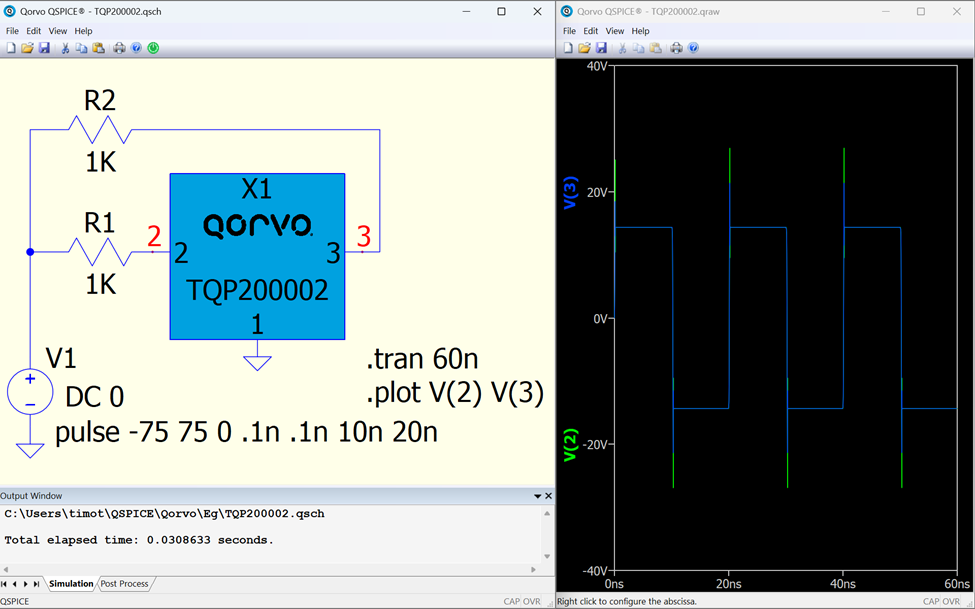Switch to the Post Process tab
The image size is (975, 609).
pos(124,584)
